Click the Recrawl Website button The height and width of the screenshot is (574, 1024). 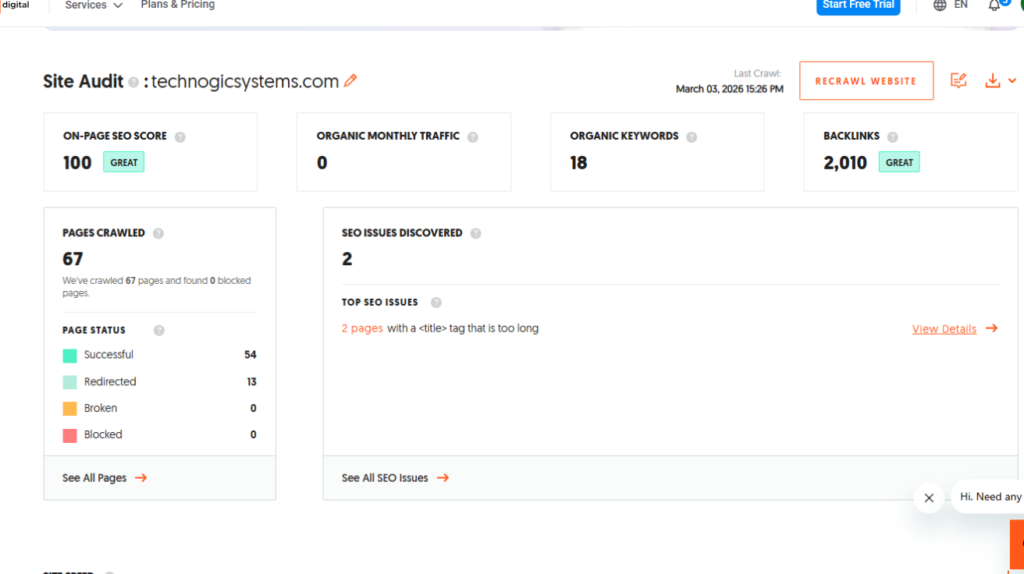[866, 81]
